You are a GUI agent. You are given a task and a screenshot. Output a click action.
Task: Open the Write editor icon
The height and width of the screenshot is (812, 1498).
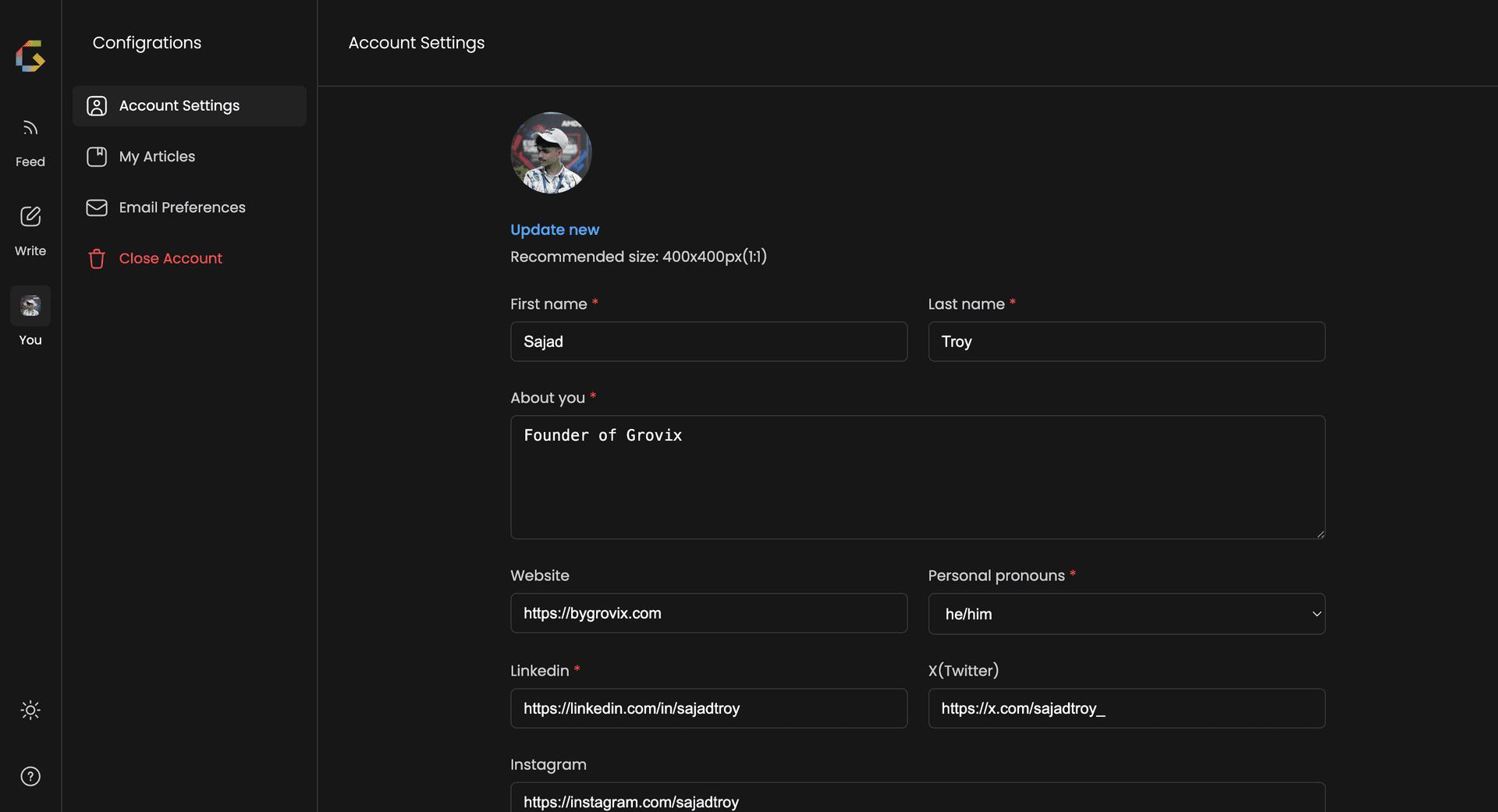pyautogui.click(x=30, y=217)
